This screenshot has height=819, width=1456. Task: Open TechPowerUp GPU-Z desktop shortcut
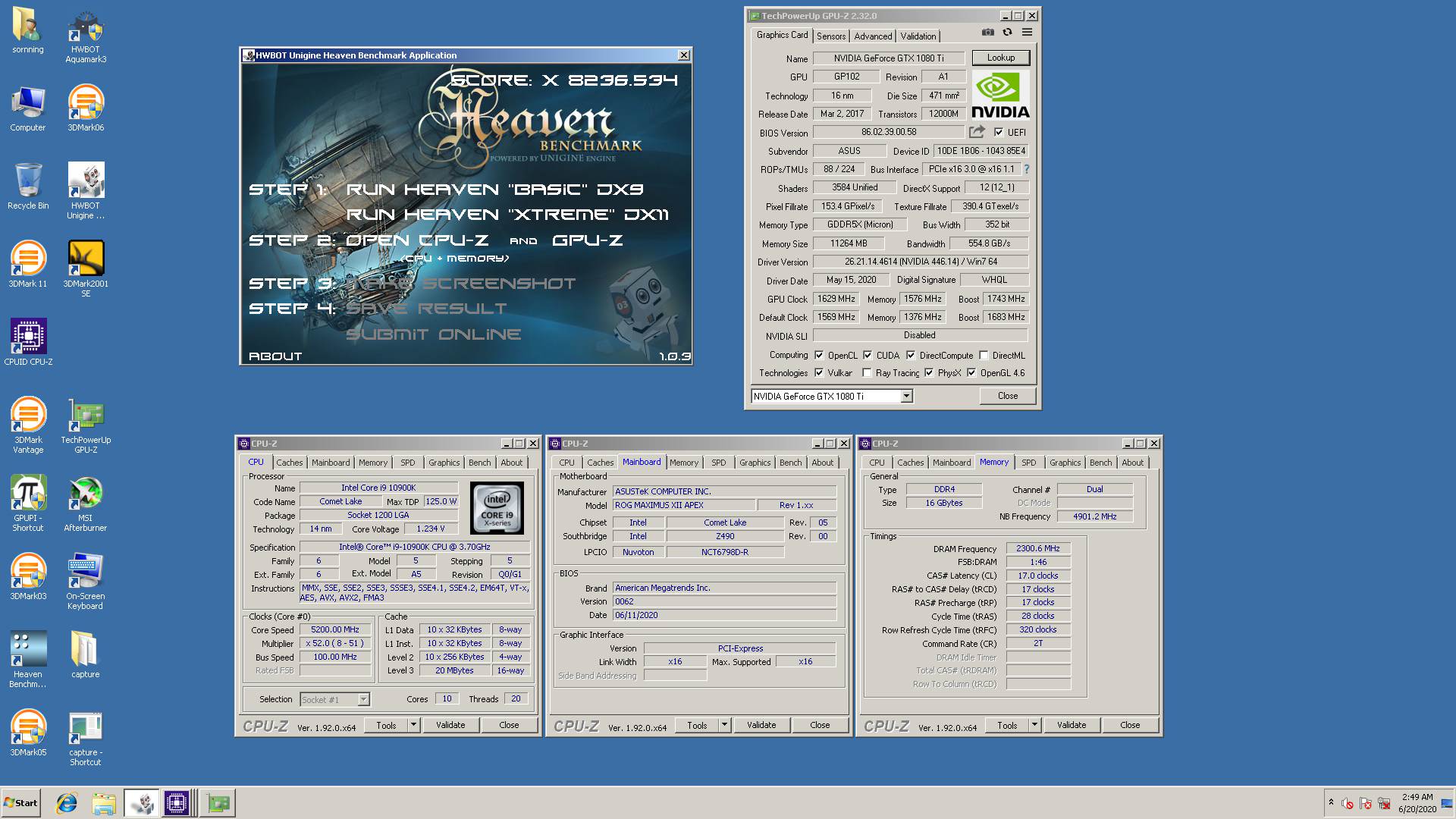tap(86, 425)
